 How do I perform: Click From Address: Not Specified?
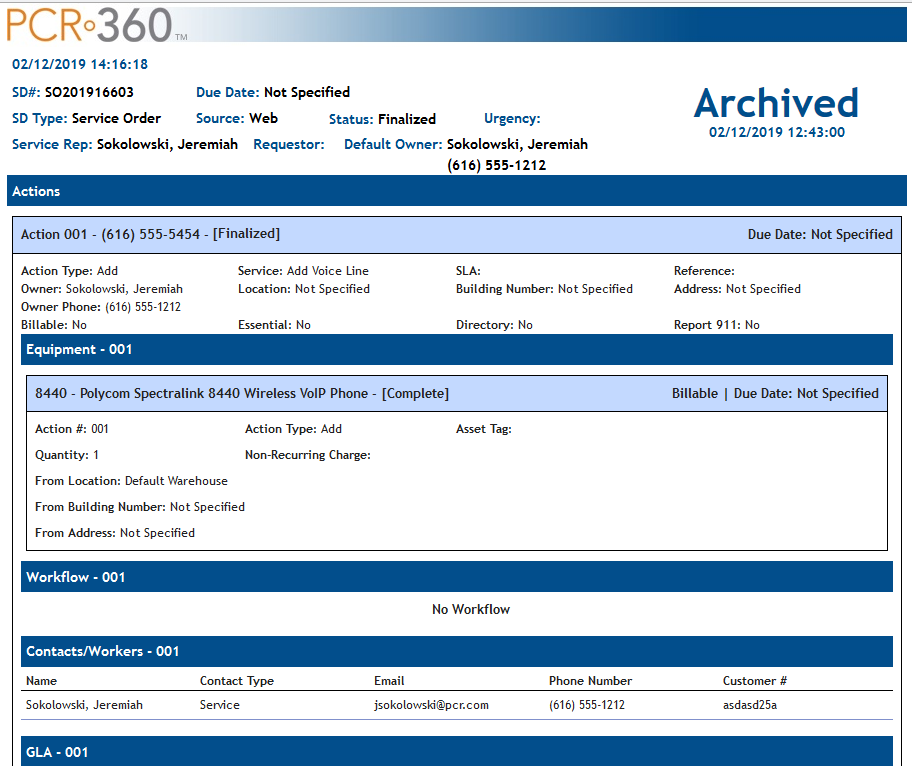(x=115, y=533)
